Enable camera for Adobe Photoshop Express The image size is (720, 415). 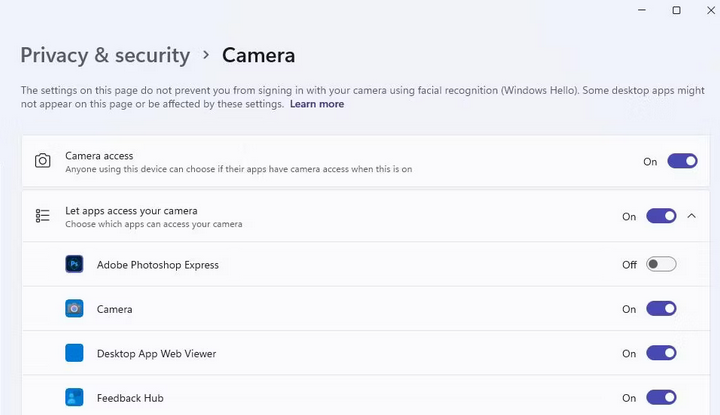[x=661, y=264]
